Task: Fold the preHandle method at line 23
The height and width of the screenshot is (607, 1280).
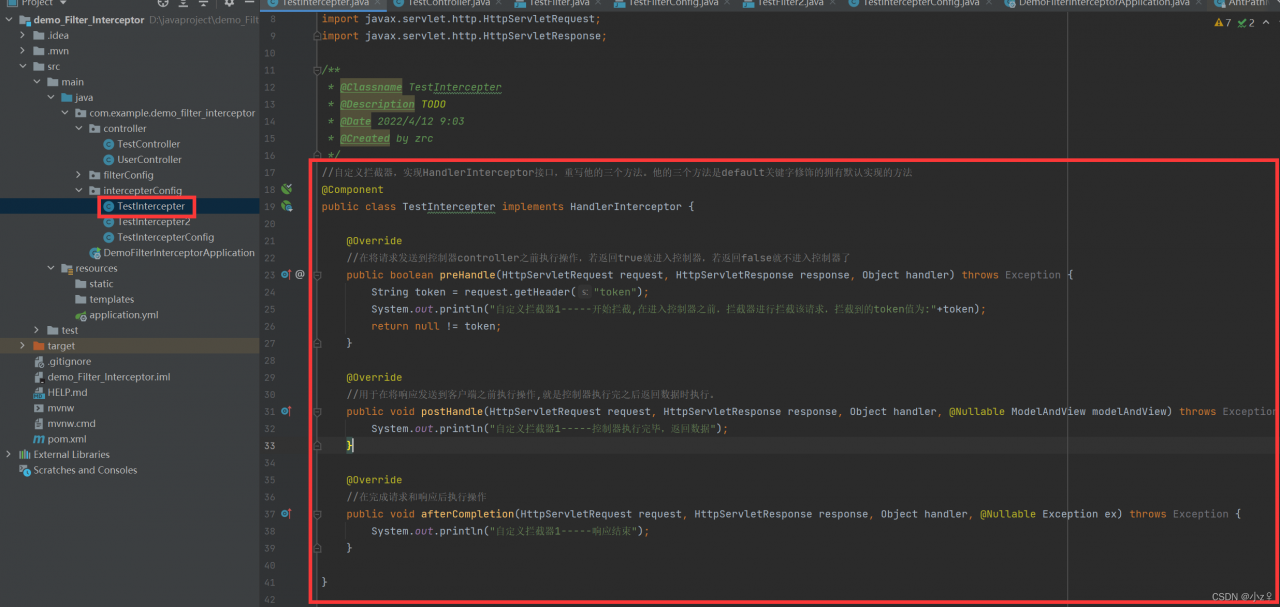Action: [318, 274]
